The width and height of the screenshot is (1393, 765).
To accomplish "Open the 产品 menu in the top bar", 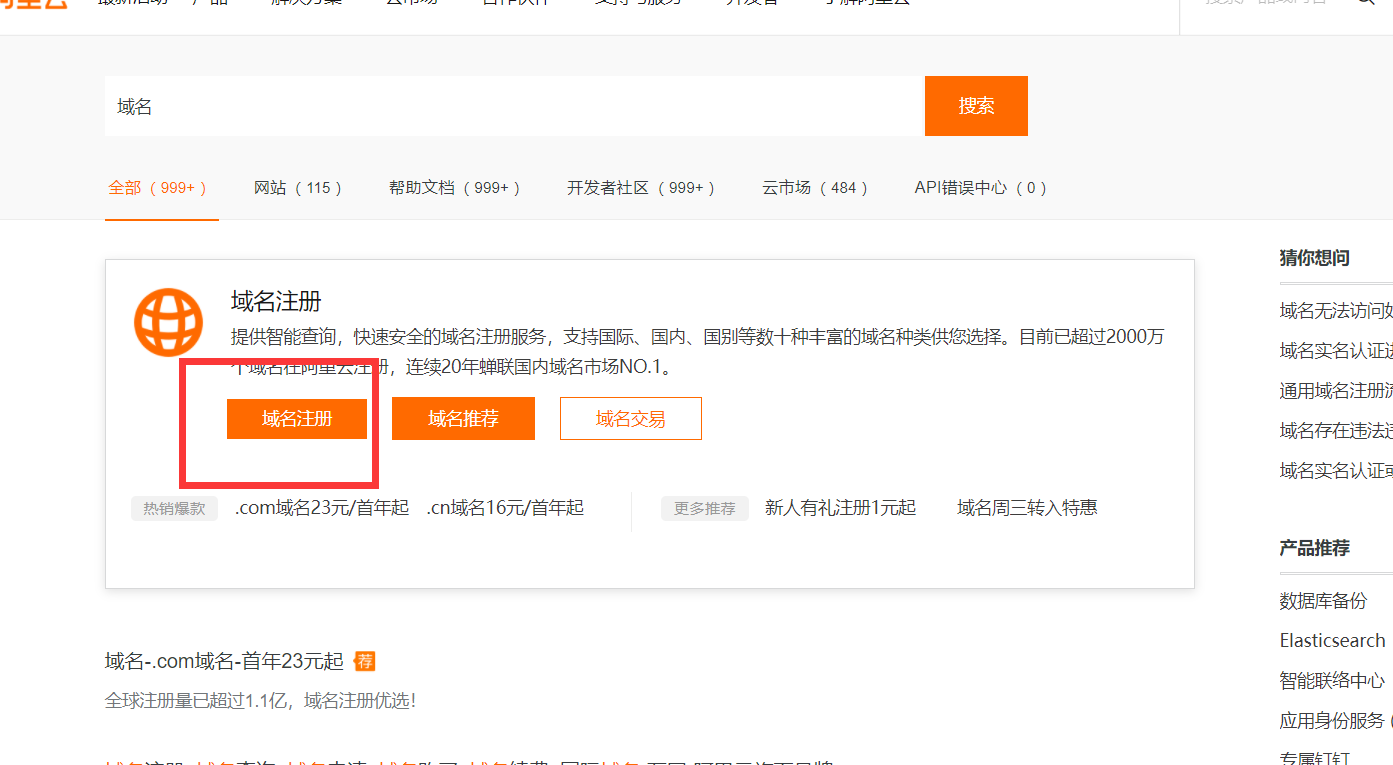I will click(210, 3).
